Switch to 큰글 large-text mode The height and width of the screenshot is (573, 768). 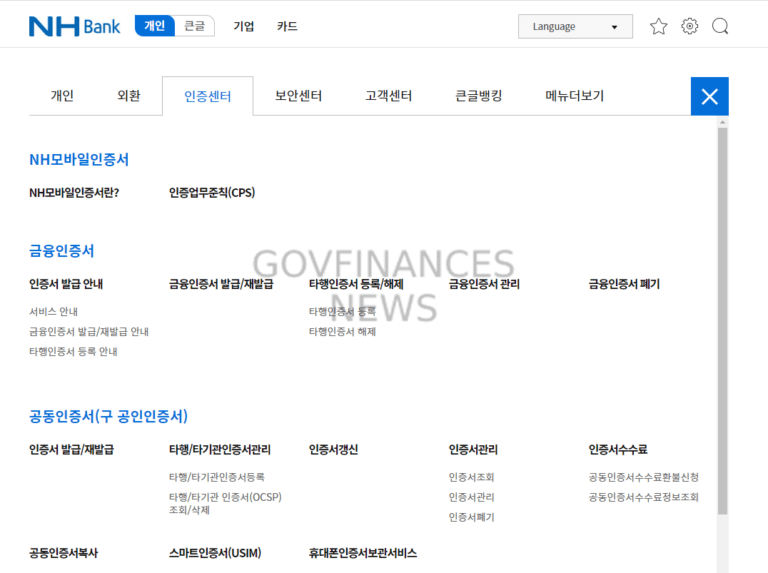[194, 26]
